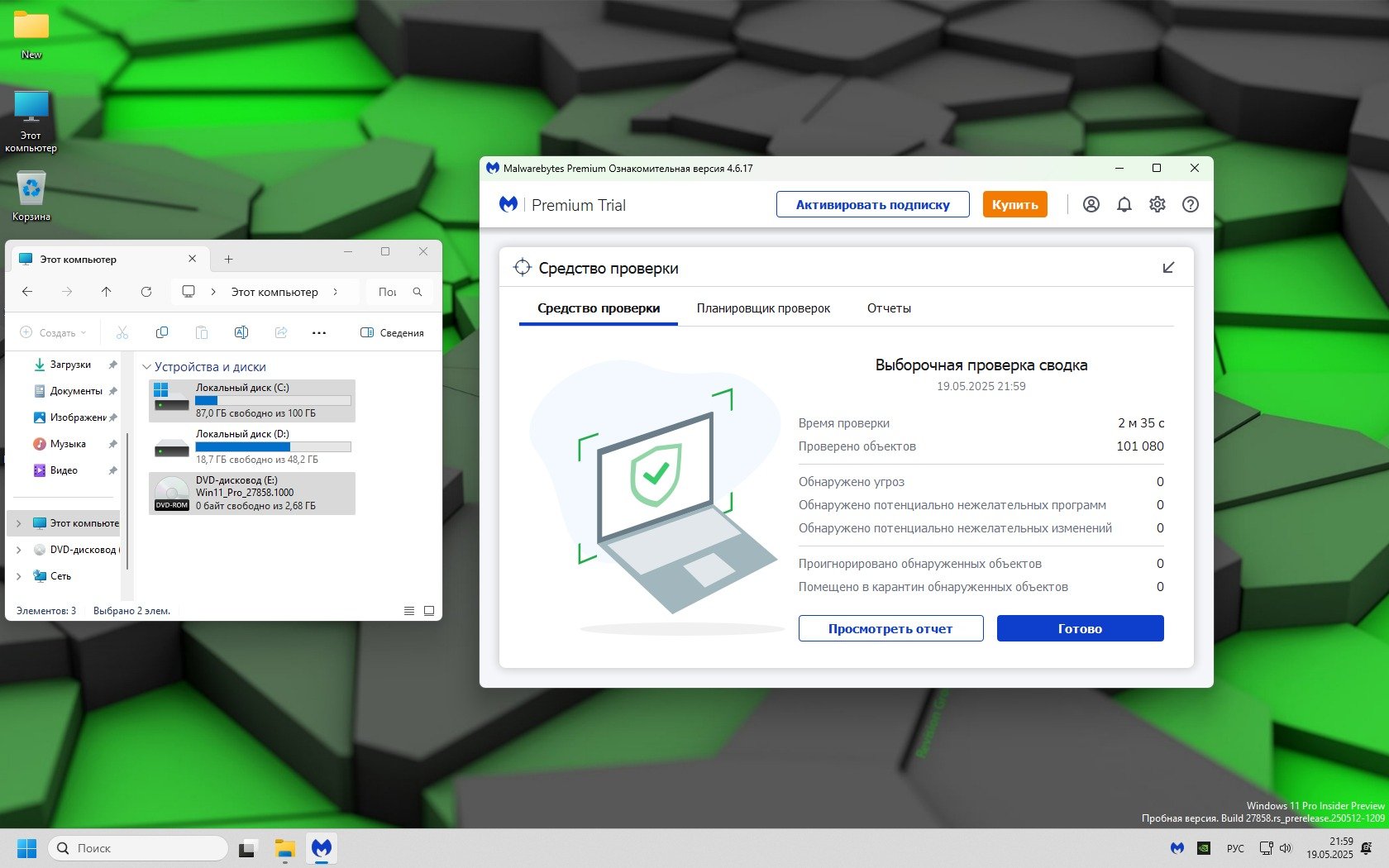Image resolution: width=1389 pixels, height=868 pixels.
Task: Click the Explorer search field
Action: click(399, 292)
